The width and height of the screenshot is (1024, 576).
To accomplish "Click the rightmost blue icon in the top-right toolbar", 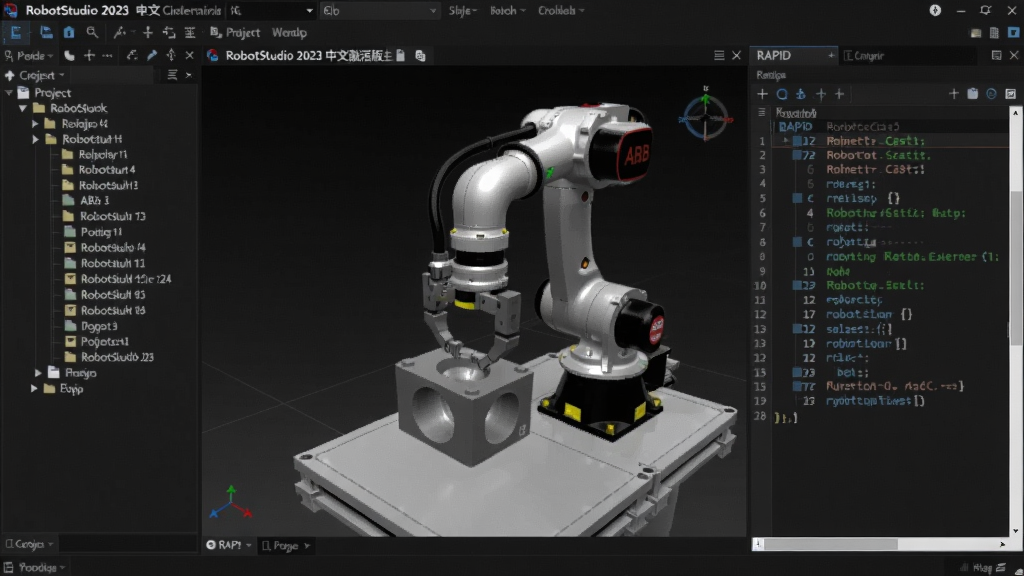I will (1014, 33).
